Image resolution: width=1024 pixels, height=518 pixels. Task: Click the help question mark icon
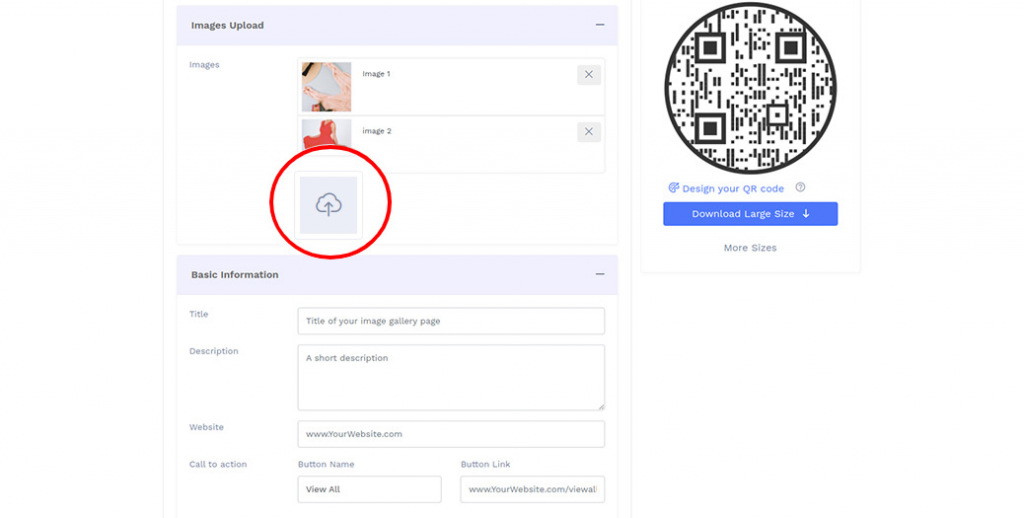pyautogui.click(x=800, y=187)
